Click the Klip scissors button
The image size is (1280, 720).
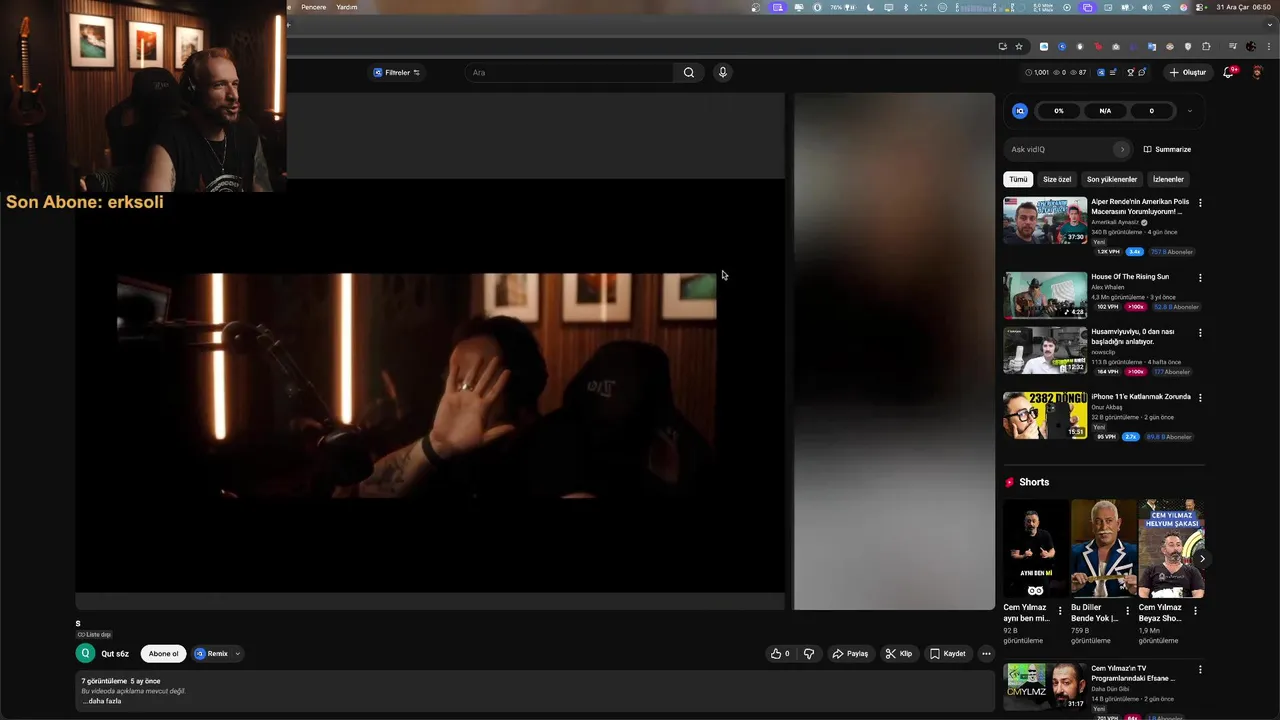[898, 653]
